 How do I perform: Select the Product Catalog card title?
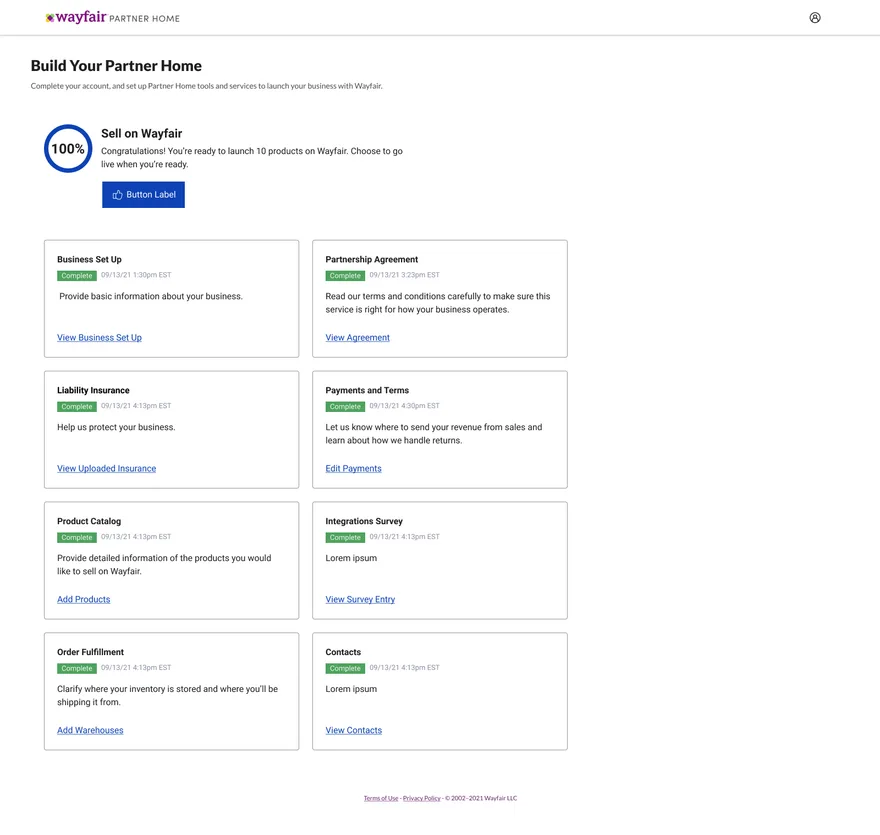(89, 521)
